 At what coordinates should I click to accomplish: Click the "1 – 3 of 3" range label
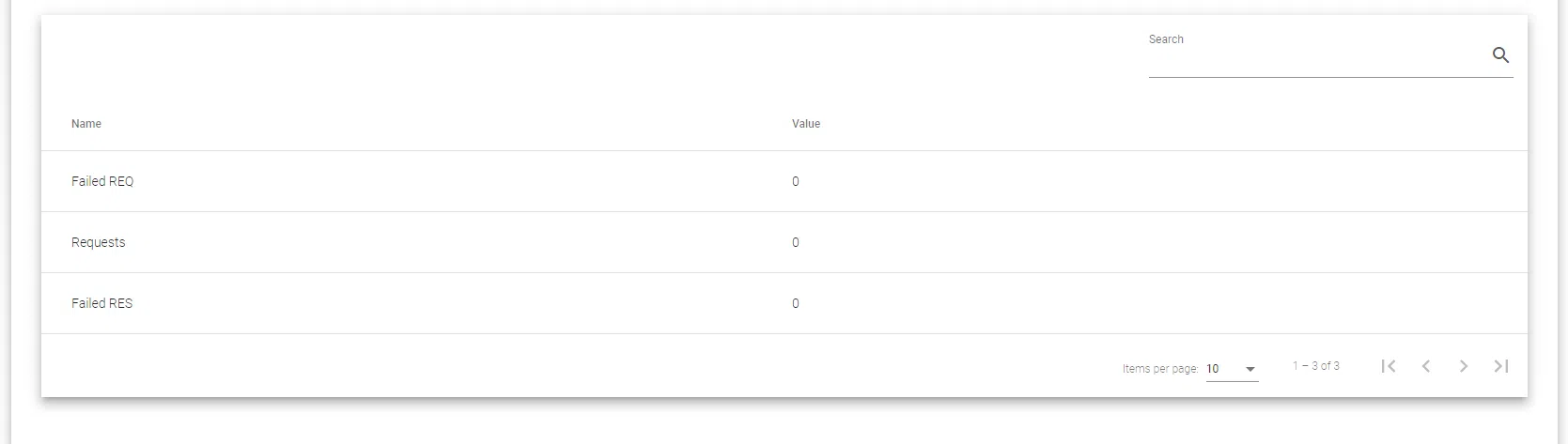pyautogui.click(x=1315, y=366)
